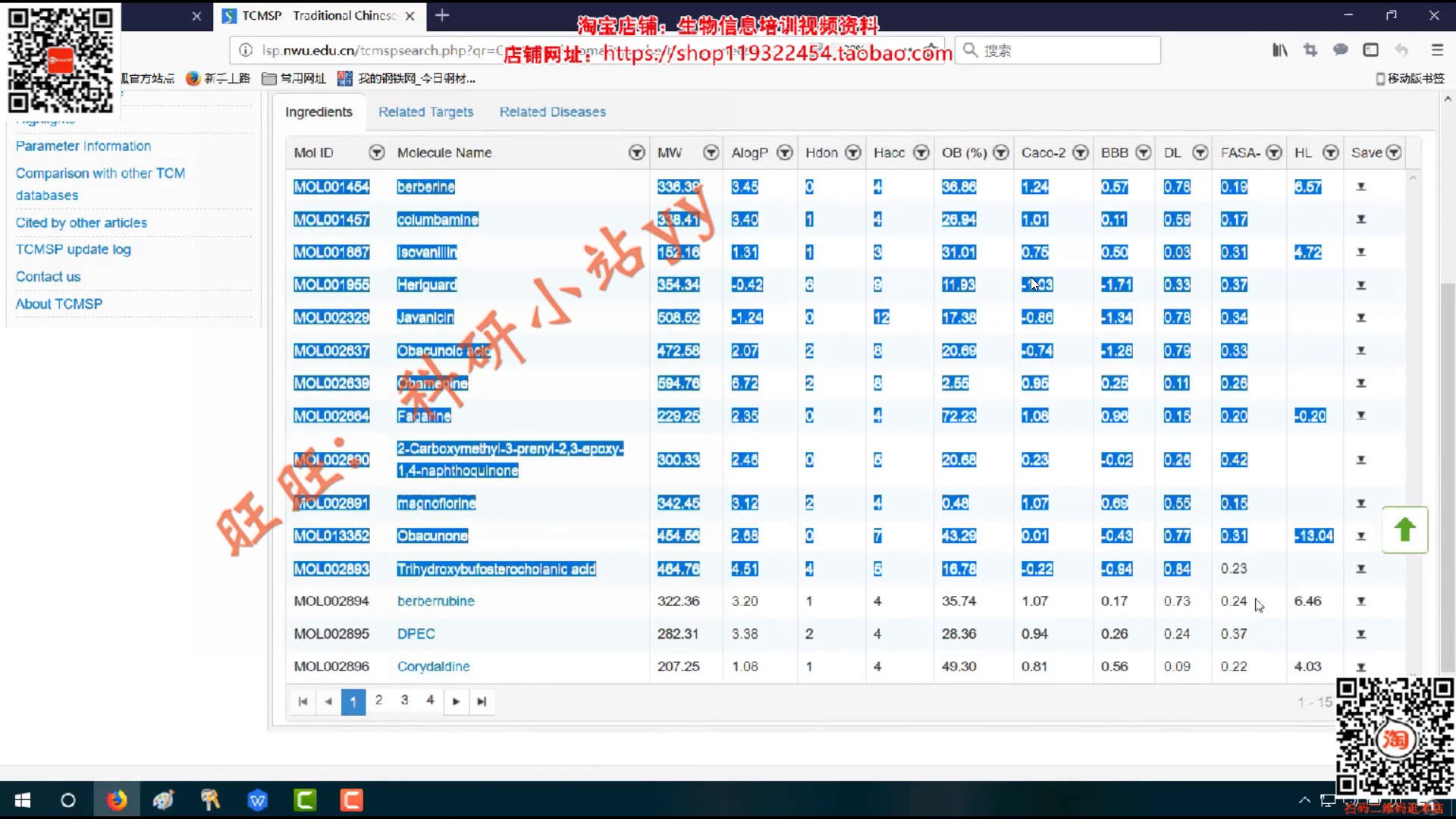Viewport: 1456px width, 819px height.
Task: Open Firefox library icon in toolbar
Action: pos(1280,50)
